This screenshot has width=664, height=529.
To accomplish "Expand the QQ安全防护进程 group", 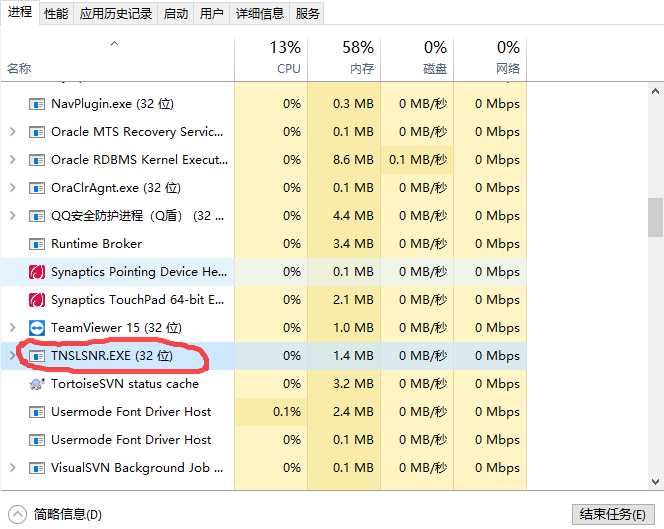I will click(13, 216).
